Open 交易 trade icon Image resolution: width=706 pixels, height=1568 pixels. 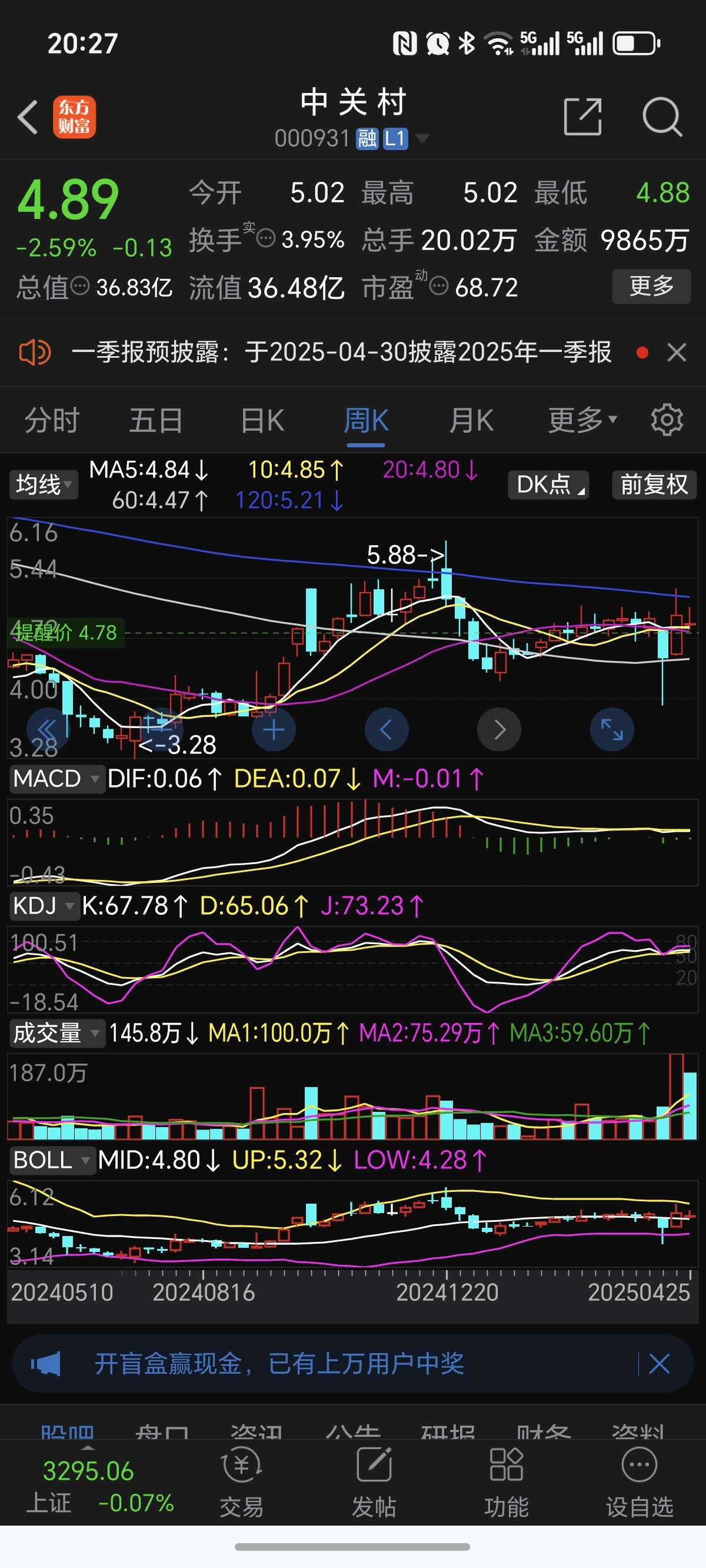pyautogui.click(x=242, y=1465)
